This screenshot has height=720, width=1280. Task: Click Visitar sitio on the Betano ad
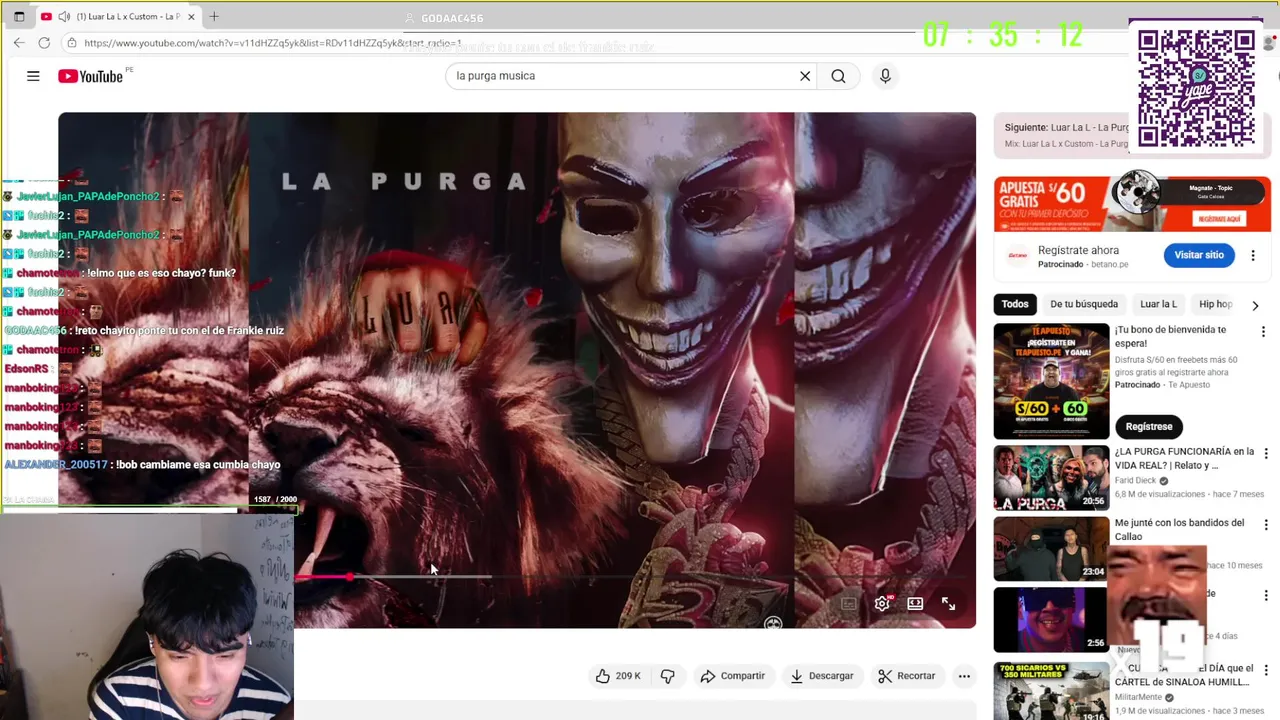point(1199,255)
